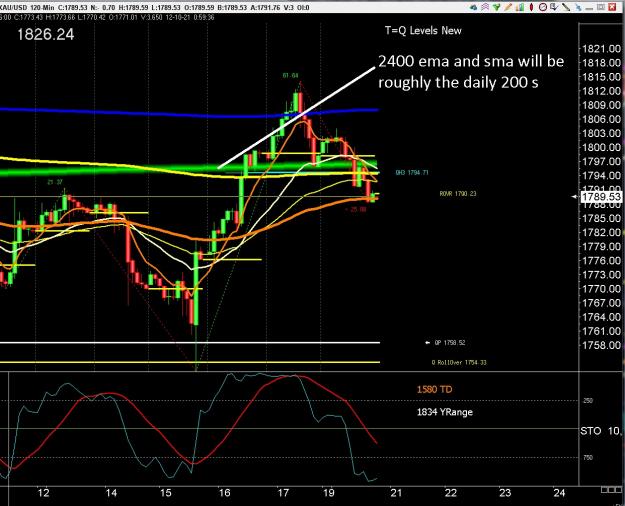This screenshot has width=625, height=506.
Task: Click date 16 on time axis
Action: 224,493
